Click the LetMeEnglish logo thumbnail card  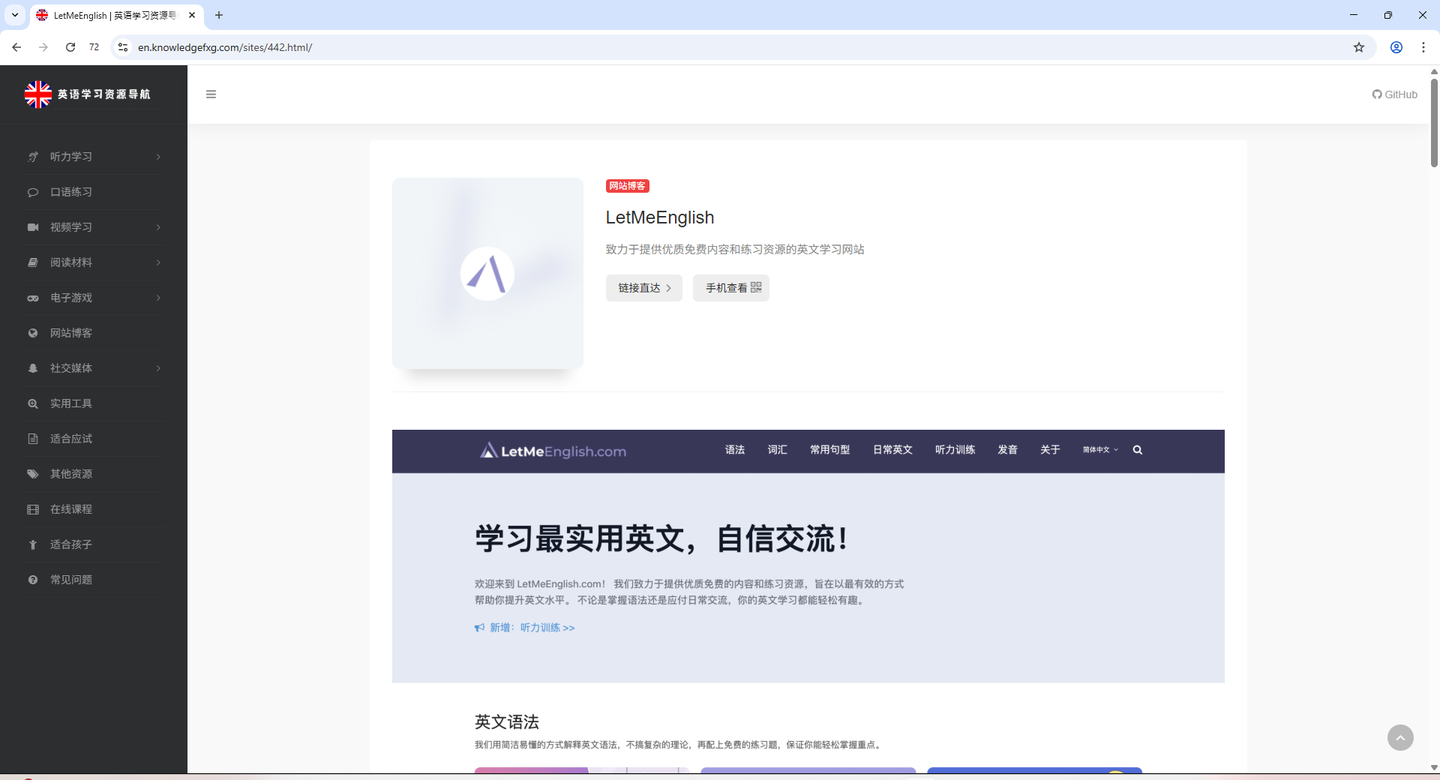click(x=488, y=274)
